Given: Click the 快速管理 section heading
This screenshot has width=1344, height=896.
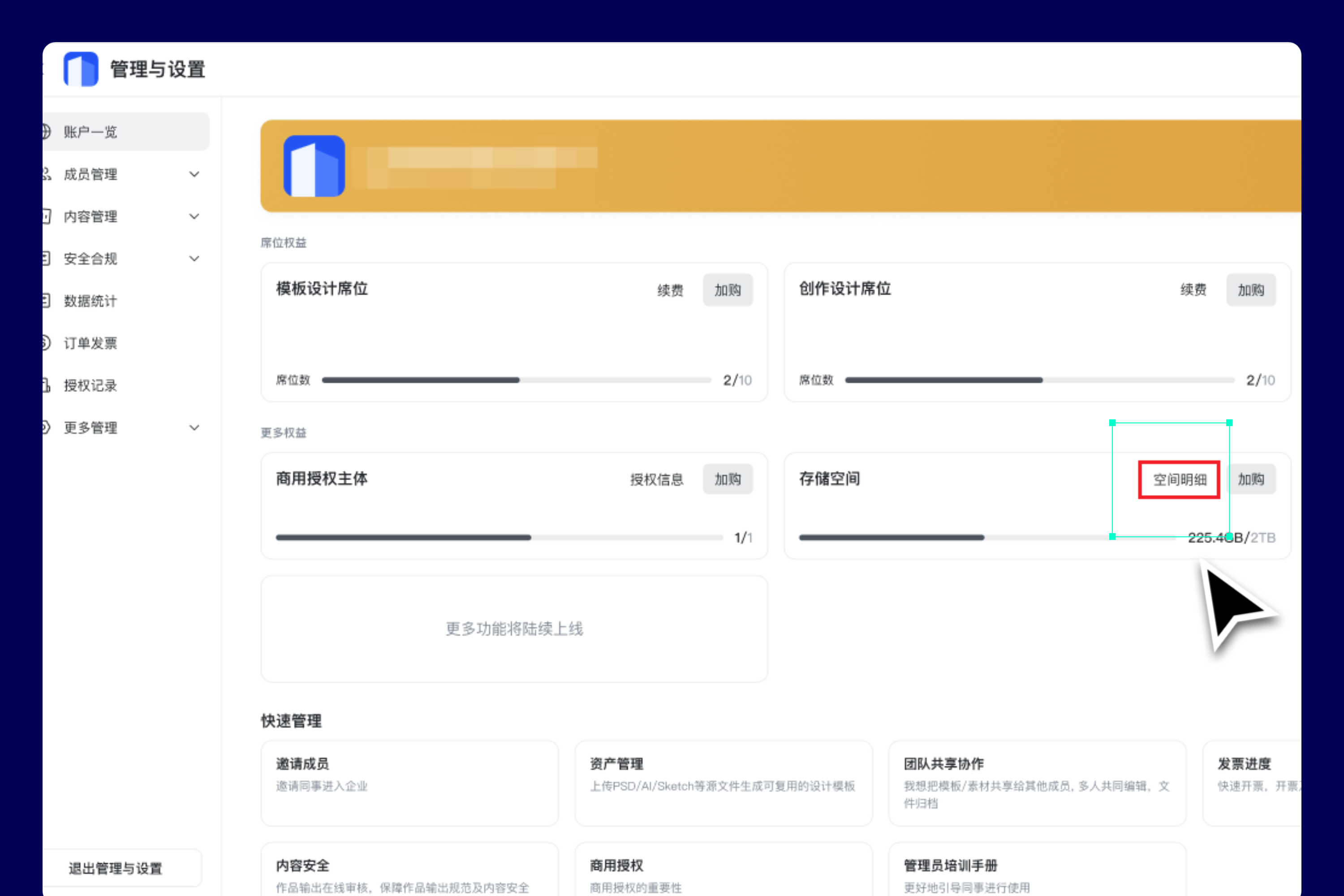Looking at the screenshot, I should (292, 721).
